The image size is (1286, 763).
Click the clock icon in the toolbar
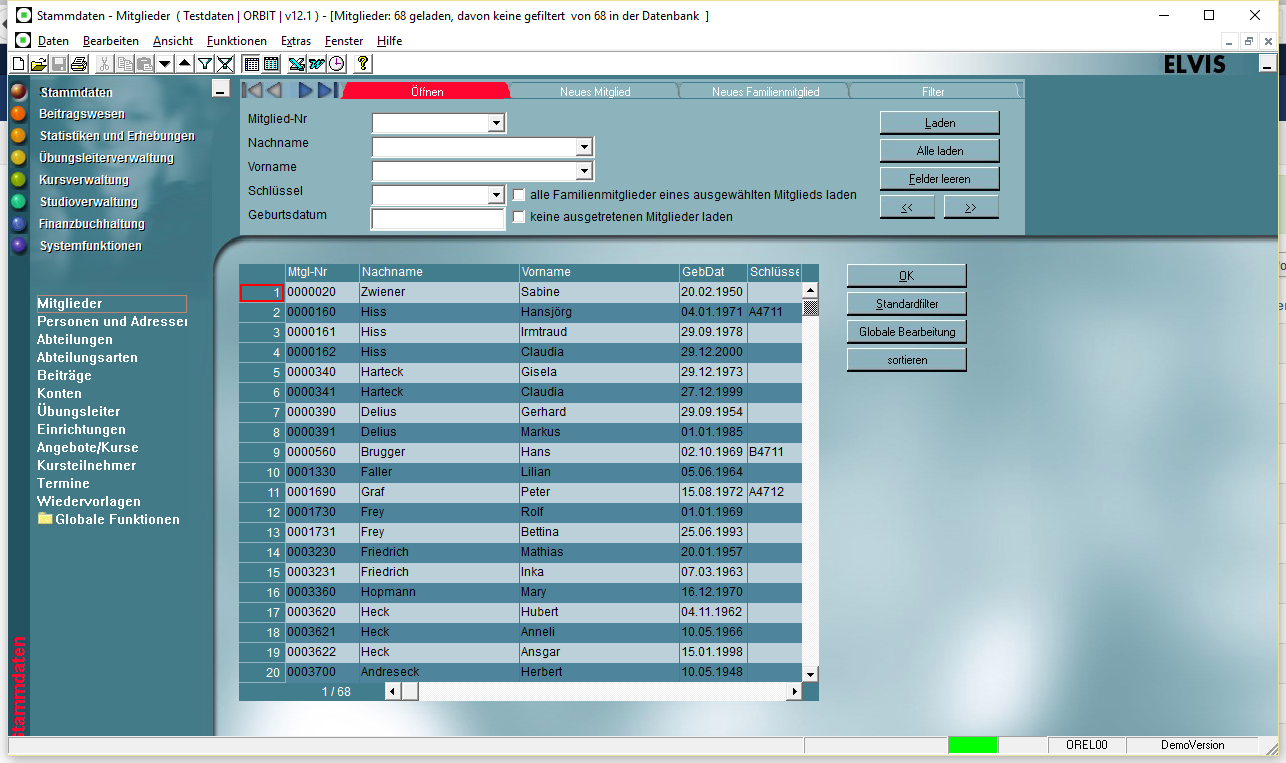pyautogui.click(x=339, y=63)
